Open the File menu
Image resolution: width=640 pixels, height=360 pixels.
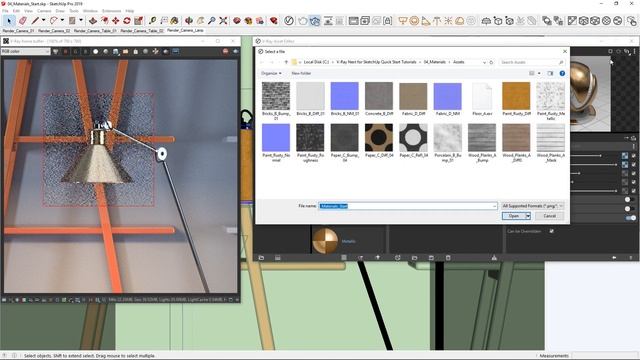[x=5, y=11]
